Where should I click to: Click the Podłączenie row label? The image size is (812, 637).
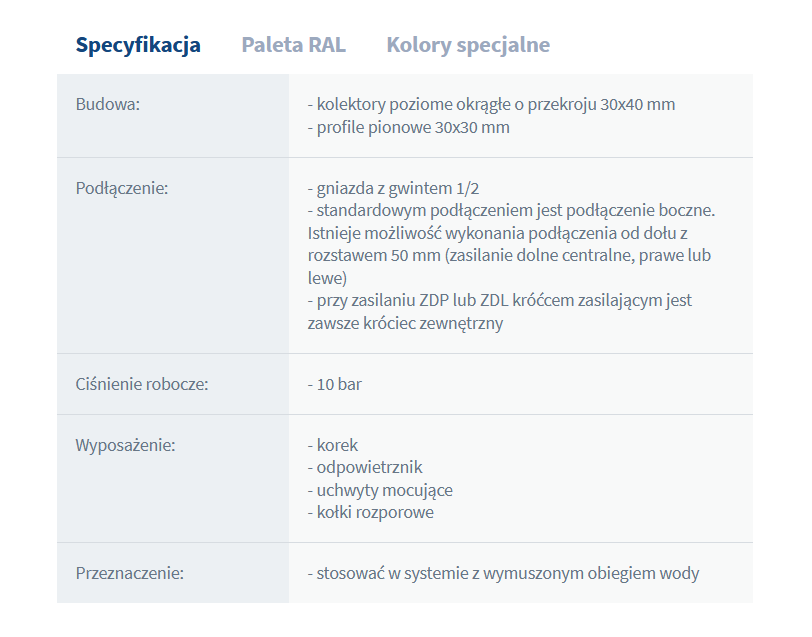tap(122, 187)
